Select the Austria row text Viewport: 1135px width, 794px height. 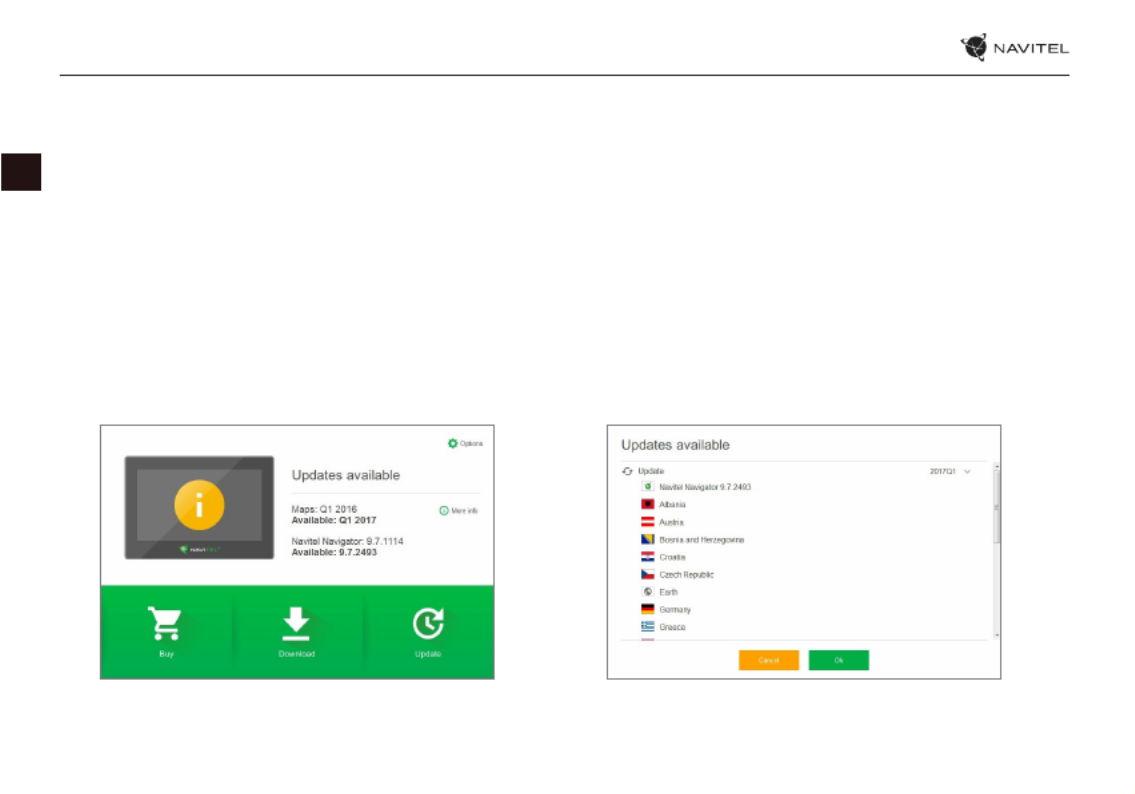point(671,522)
